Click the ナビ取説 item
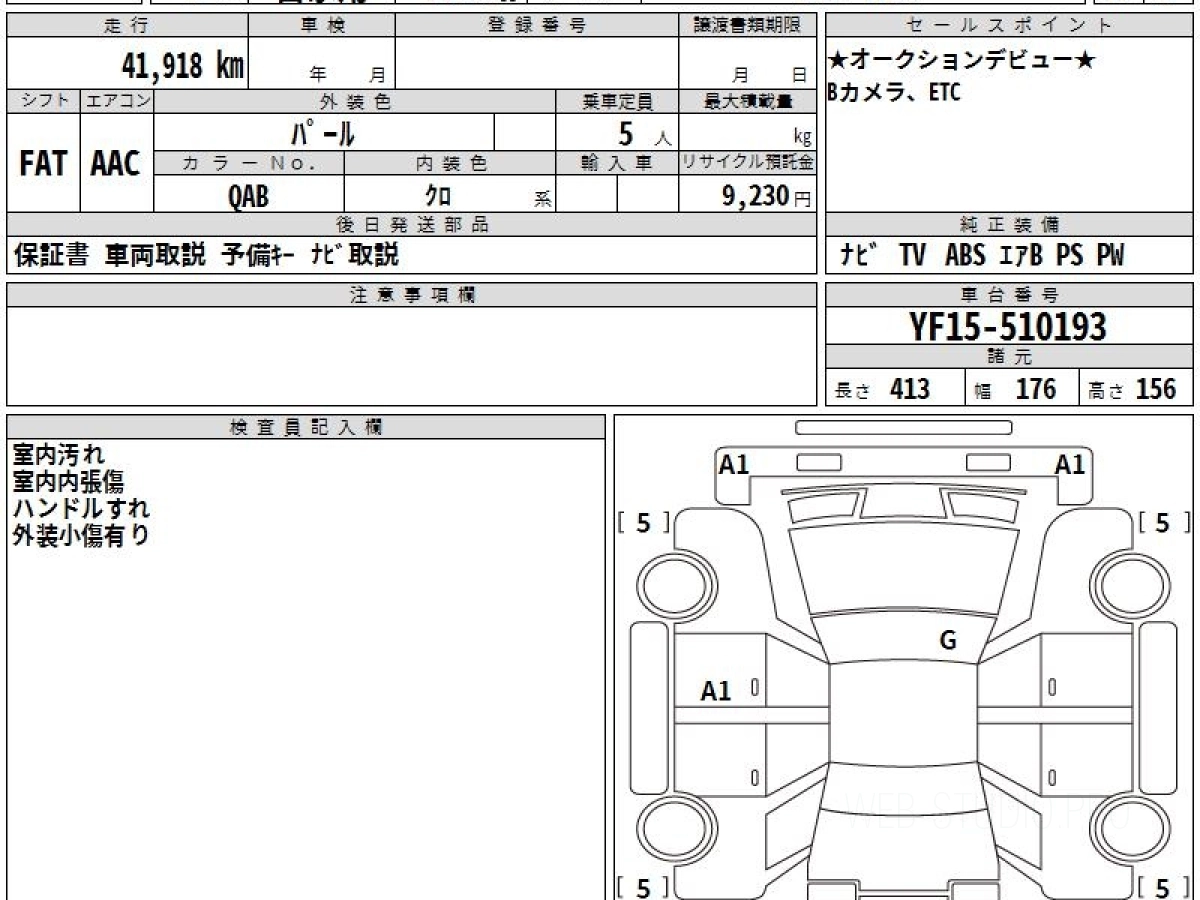Viewport: 1200px width, 900px height. [x=354, y=255]
